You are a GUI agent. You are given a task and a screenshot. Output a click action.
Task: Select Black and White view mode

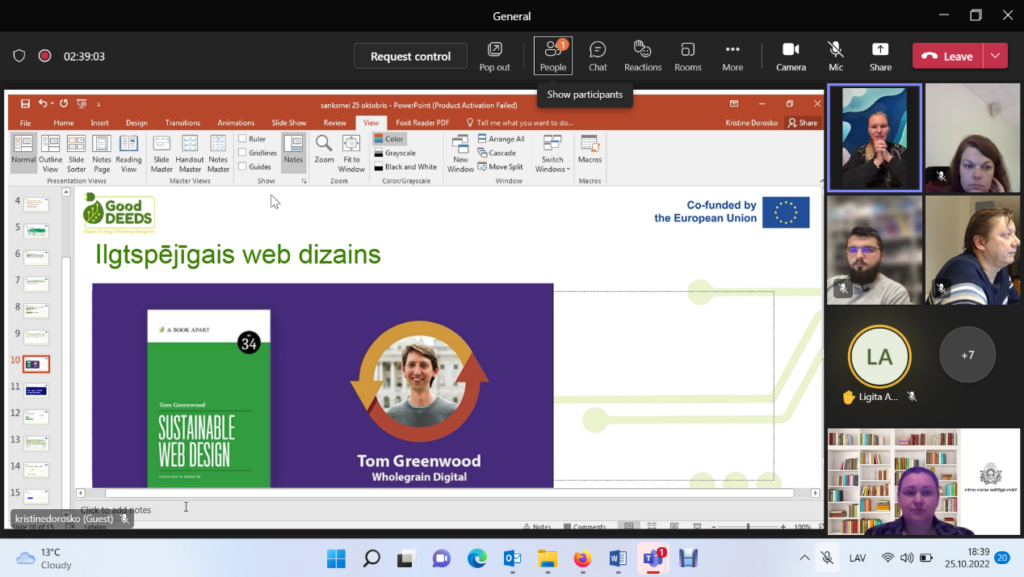coord(406,166)
